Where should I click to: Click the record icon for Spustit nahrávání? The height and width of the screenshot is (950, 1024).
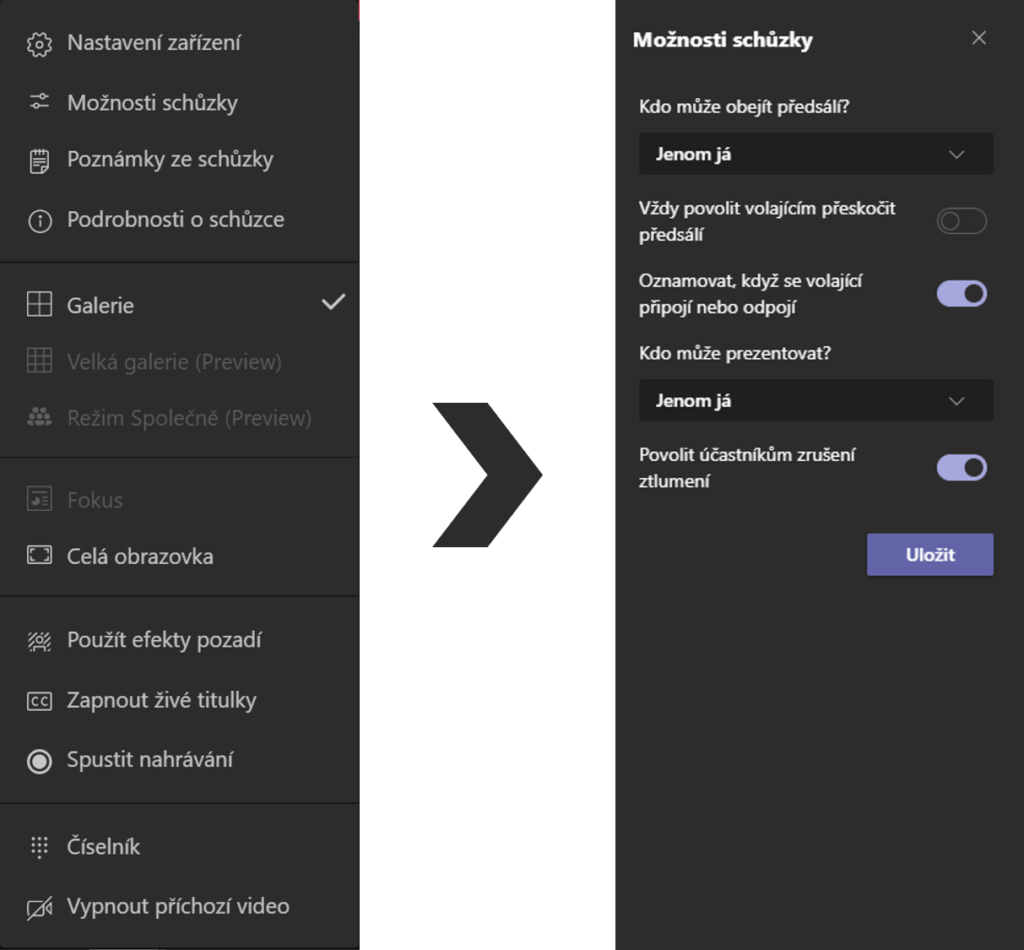coord(39,761)
